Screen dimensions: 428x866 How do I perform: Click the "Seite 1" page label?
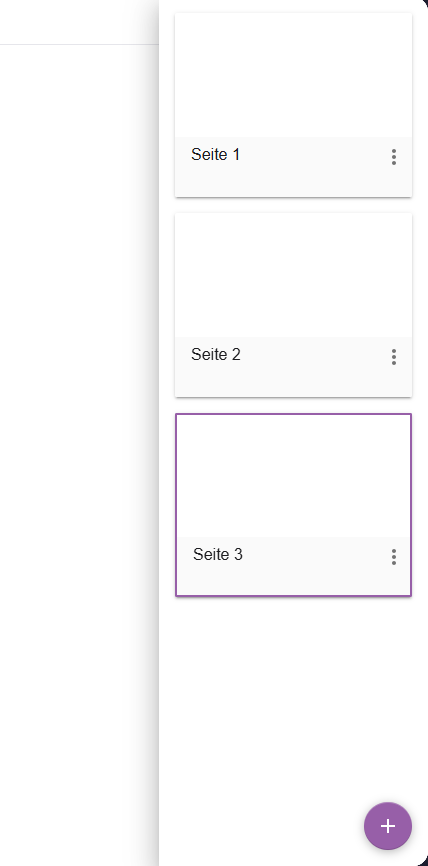tap(215, 155)
